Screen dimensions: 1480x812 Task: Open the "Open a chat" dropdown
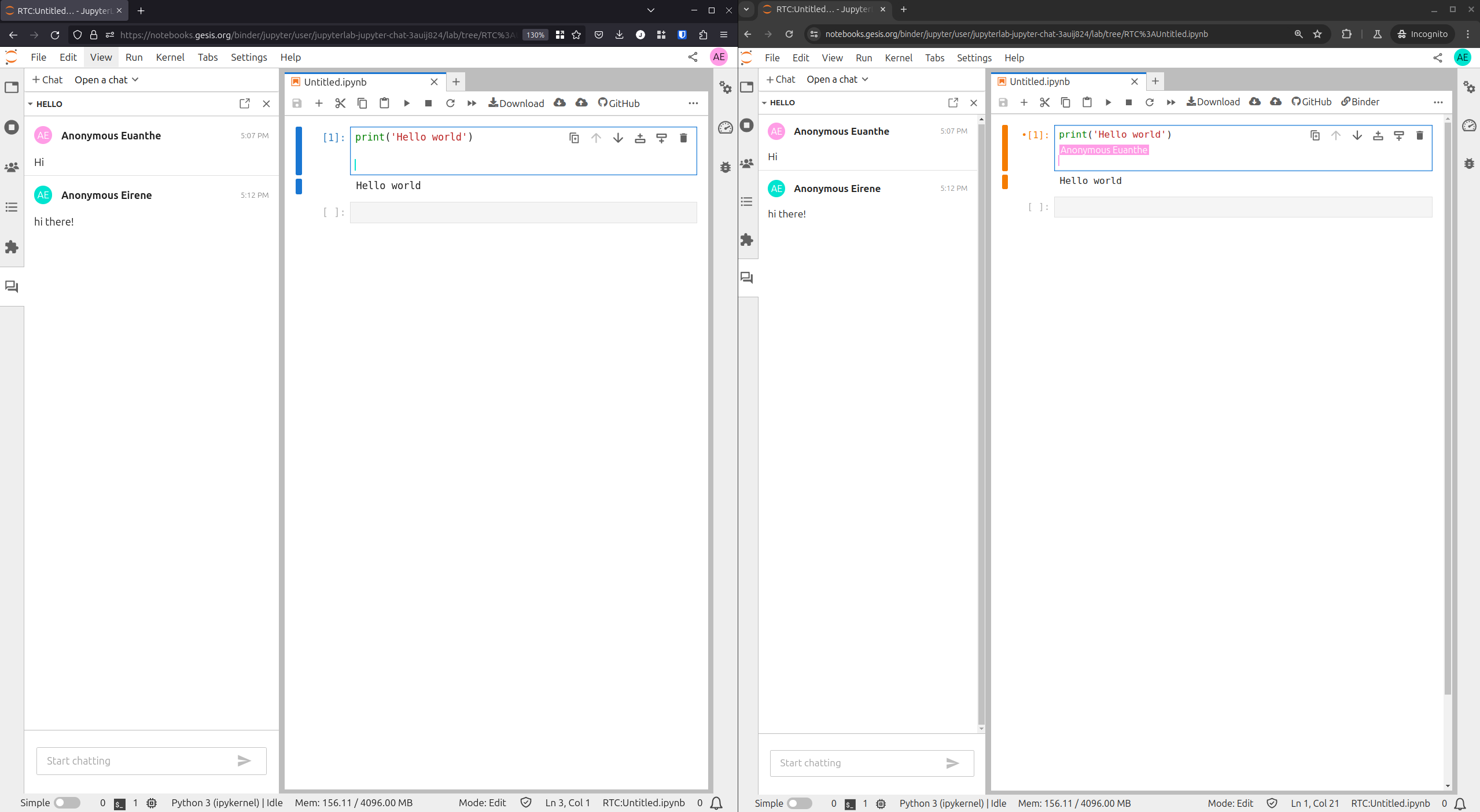[x=106, y=79]
